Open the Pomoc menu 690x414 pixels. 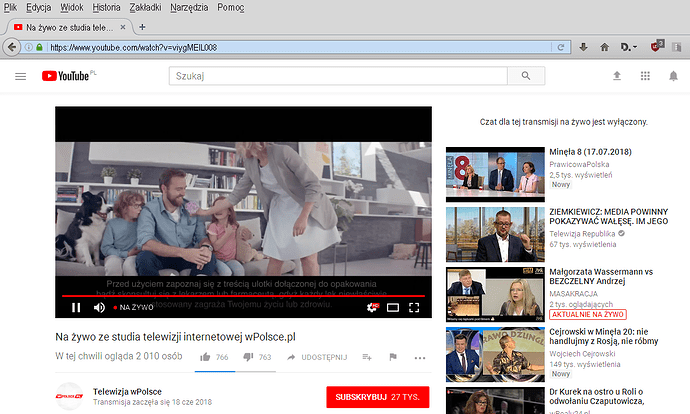pyautogui.click(x=231, y=7)
